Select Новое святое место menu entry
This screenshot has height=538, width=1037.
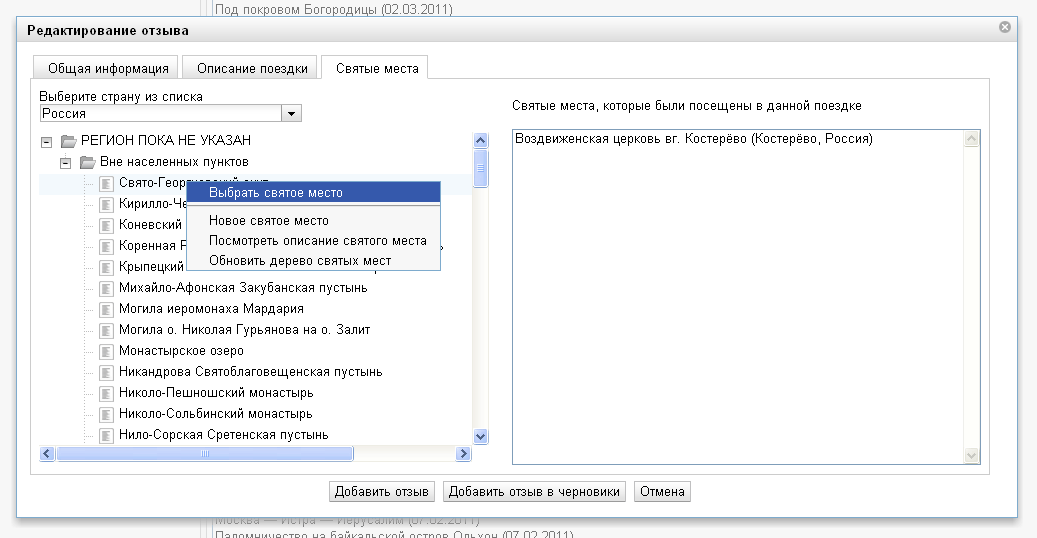[269, 221]
